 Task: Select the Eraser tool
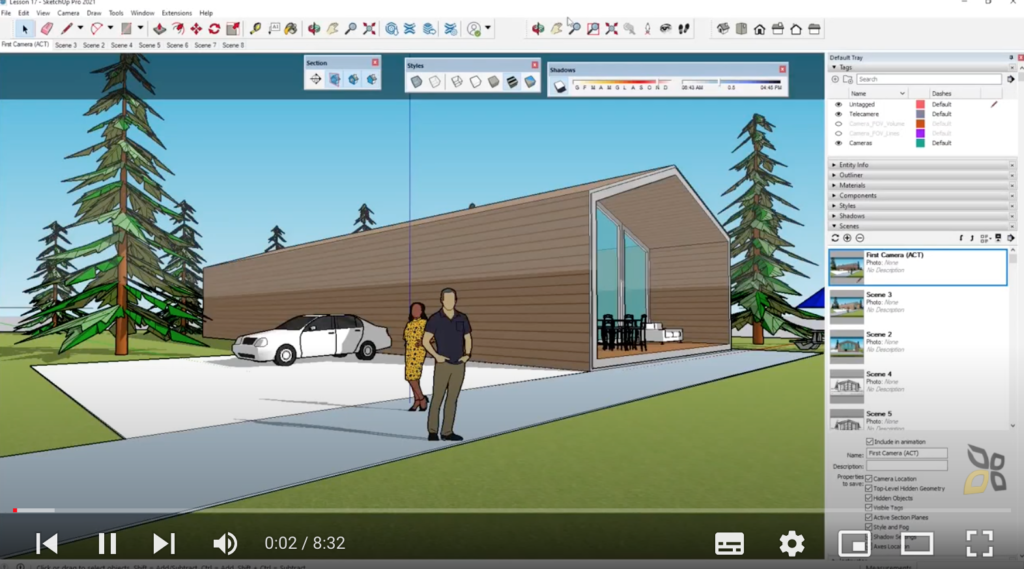point(46,29)
